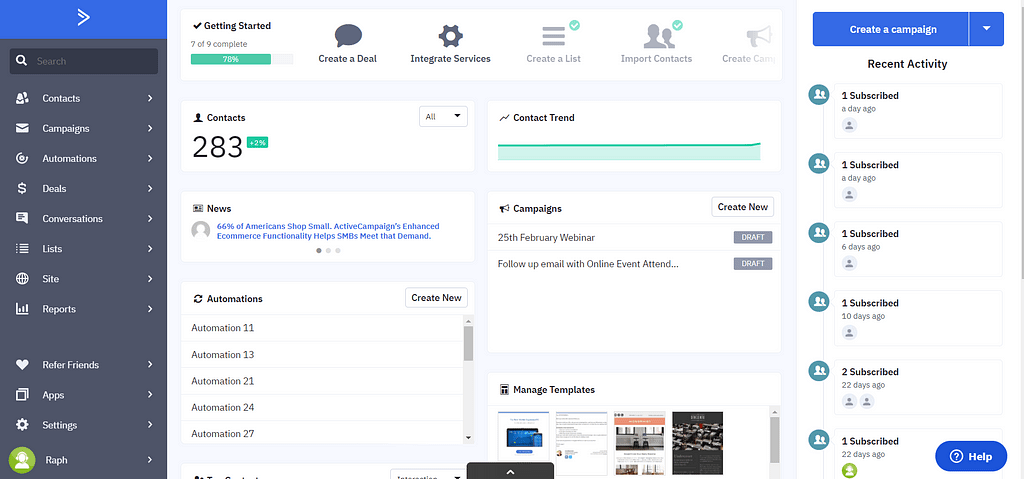The width and height of the screenshot is (1024, 479).
Task: Click the green avatar under last subscribed entry
Action: (849, 471)
